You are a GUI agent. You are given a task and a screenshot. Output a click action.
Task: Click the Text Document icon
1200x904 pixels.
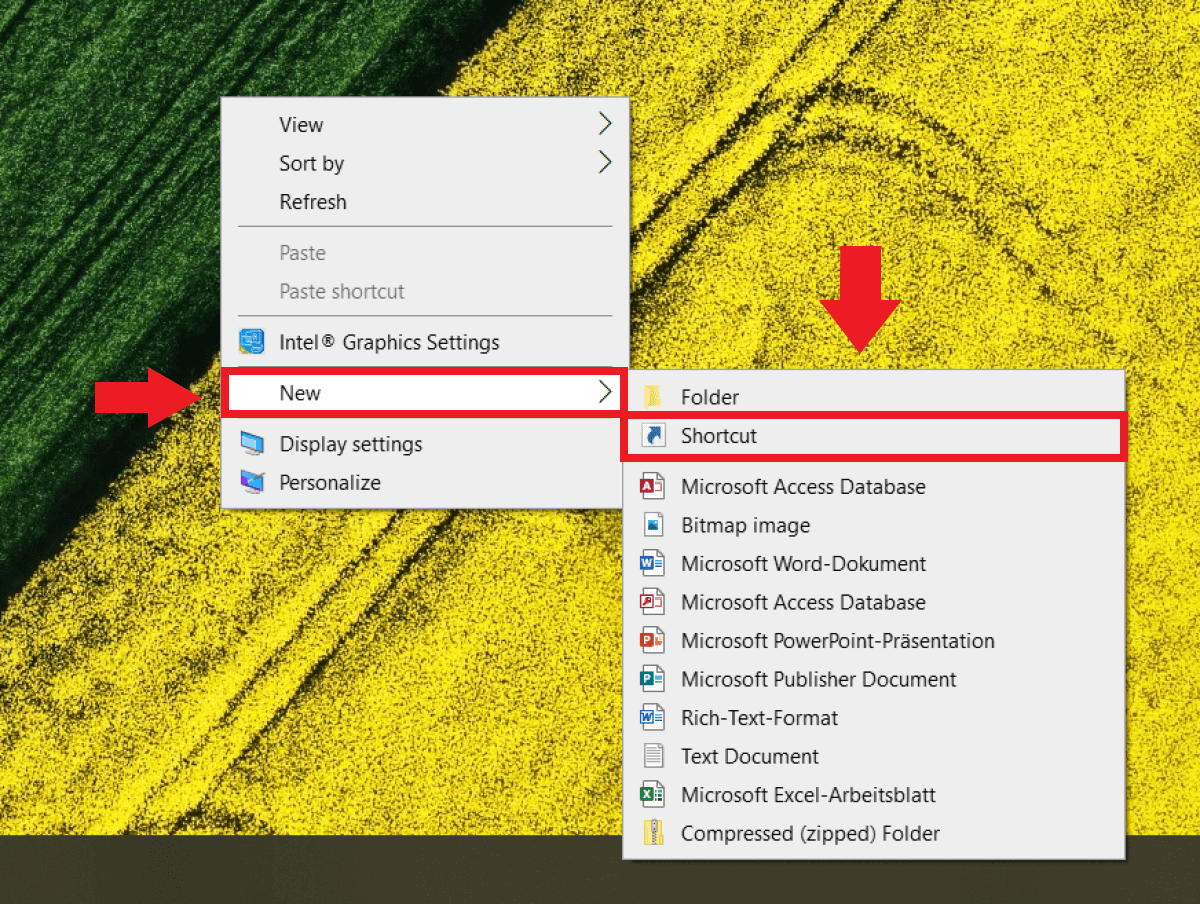point(655,756)
